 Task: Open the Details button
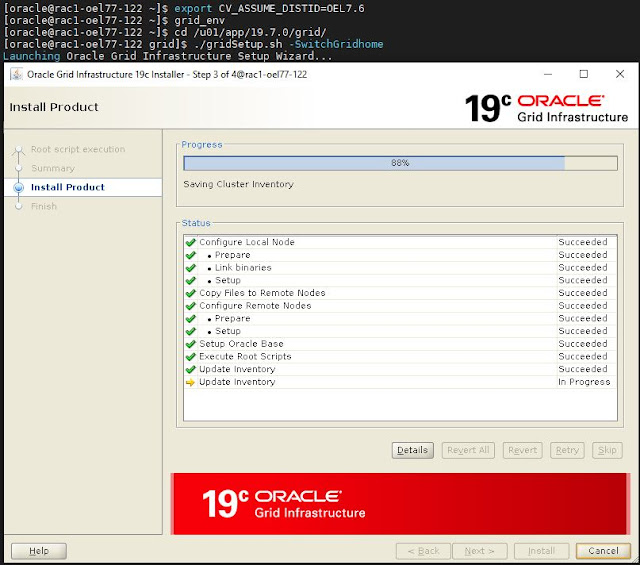coord(413,450)
